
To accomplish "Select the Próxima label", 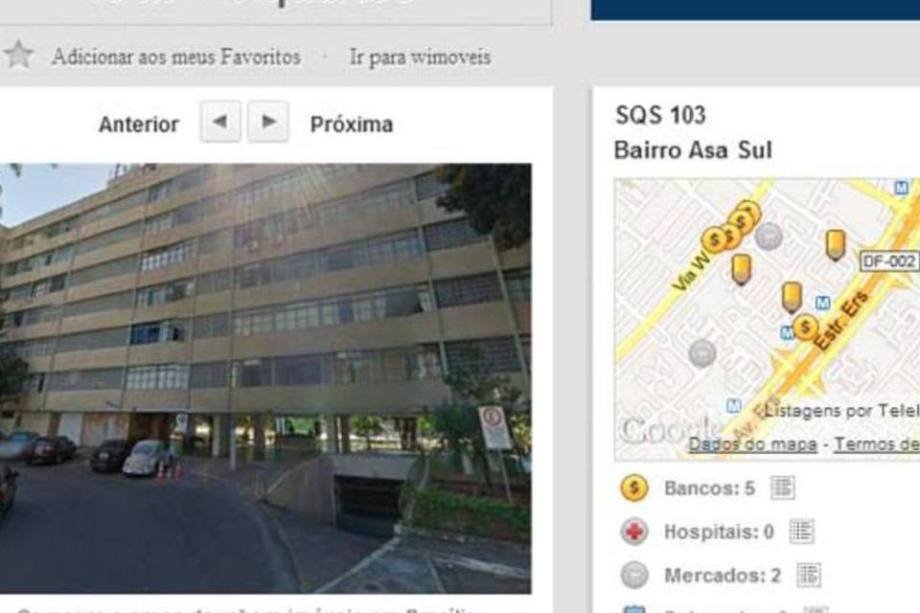I will pyautogui.click(x=351, y=124).
